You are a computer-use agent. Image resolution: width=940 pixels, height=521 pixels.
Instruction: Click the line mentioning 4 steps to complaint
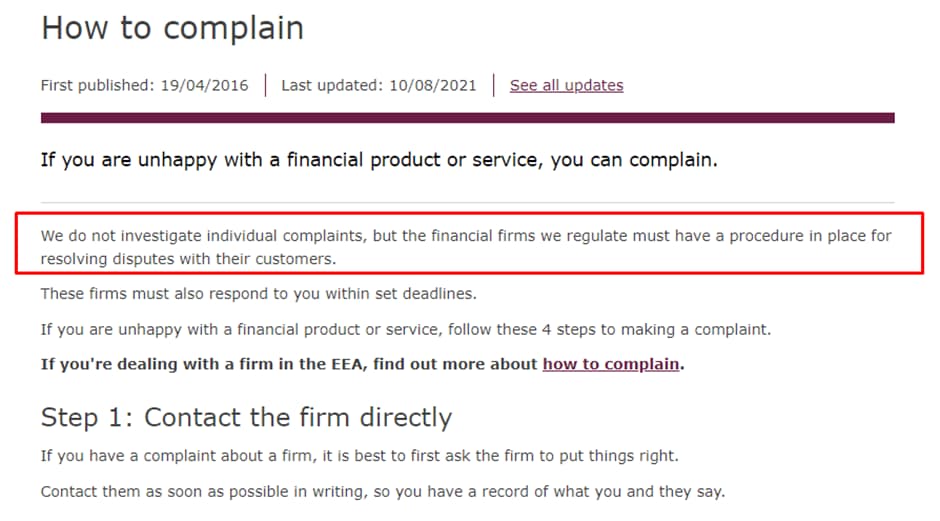point(406,329)
